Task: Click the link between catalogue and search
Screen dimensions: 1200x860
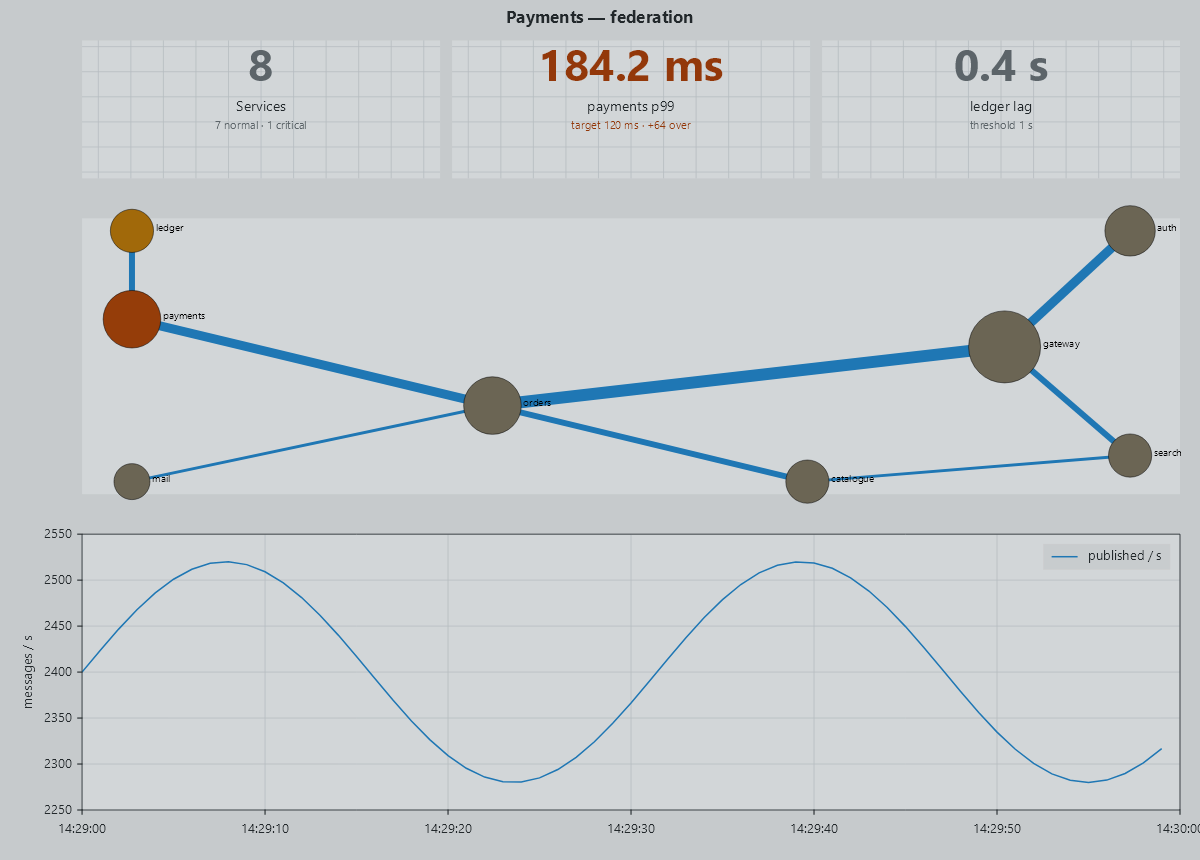Action: pyautogui.click(x=968, y=468)
